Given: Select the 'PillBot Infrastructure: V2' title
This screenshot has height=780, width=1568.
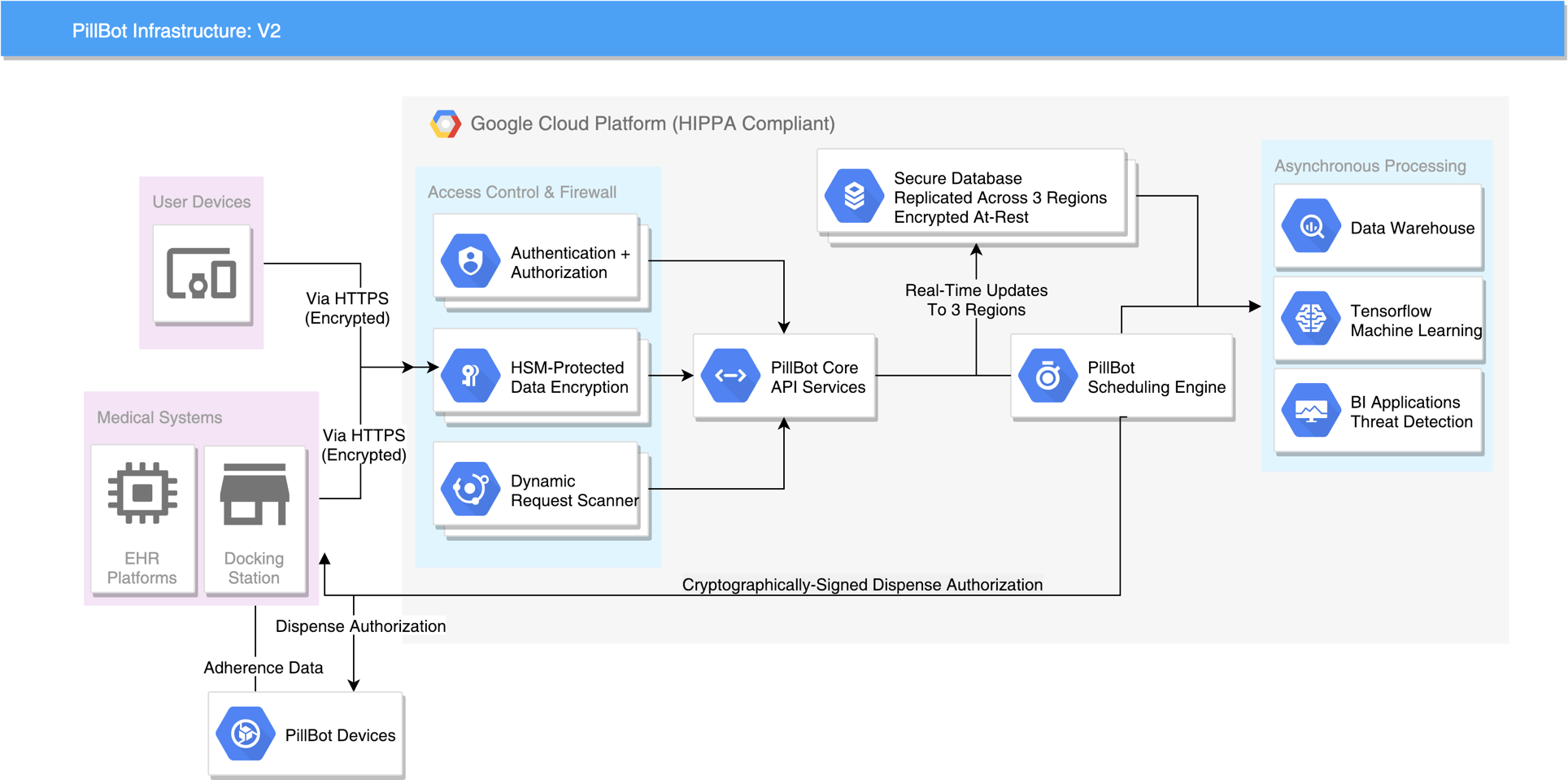Looking at the screenshot, I should click(176, 31).
